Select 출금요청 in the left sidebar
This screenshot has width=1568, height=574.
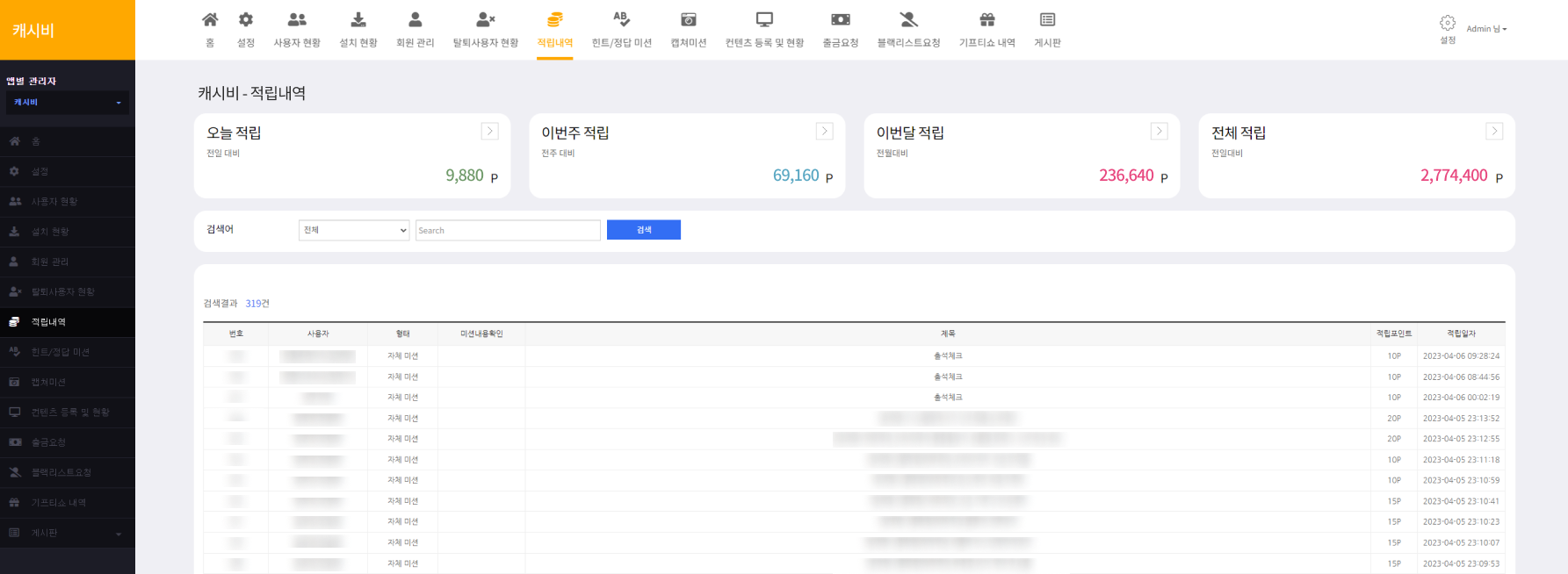point(68,442)
